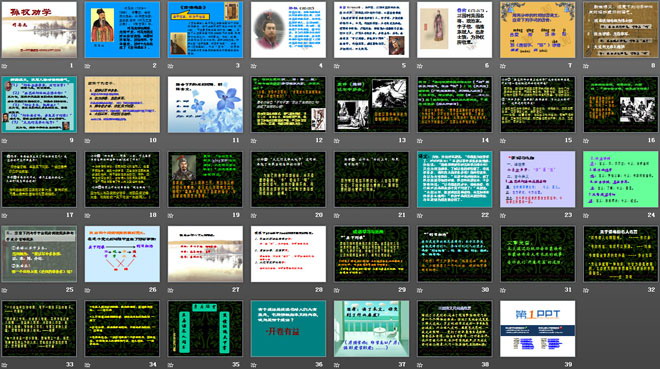Select slide 24 with mint green background
Viewport: 660px width, 369px height.
point(621,179)
